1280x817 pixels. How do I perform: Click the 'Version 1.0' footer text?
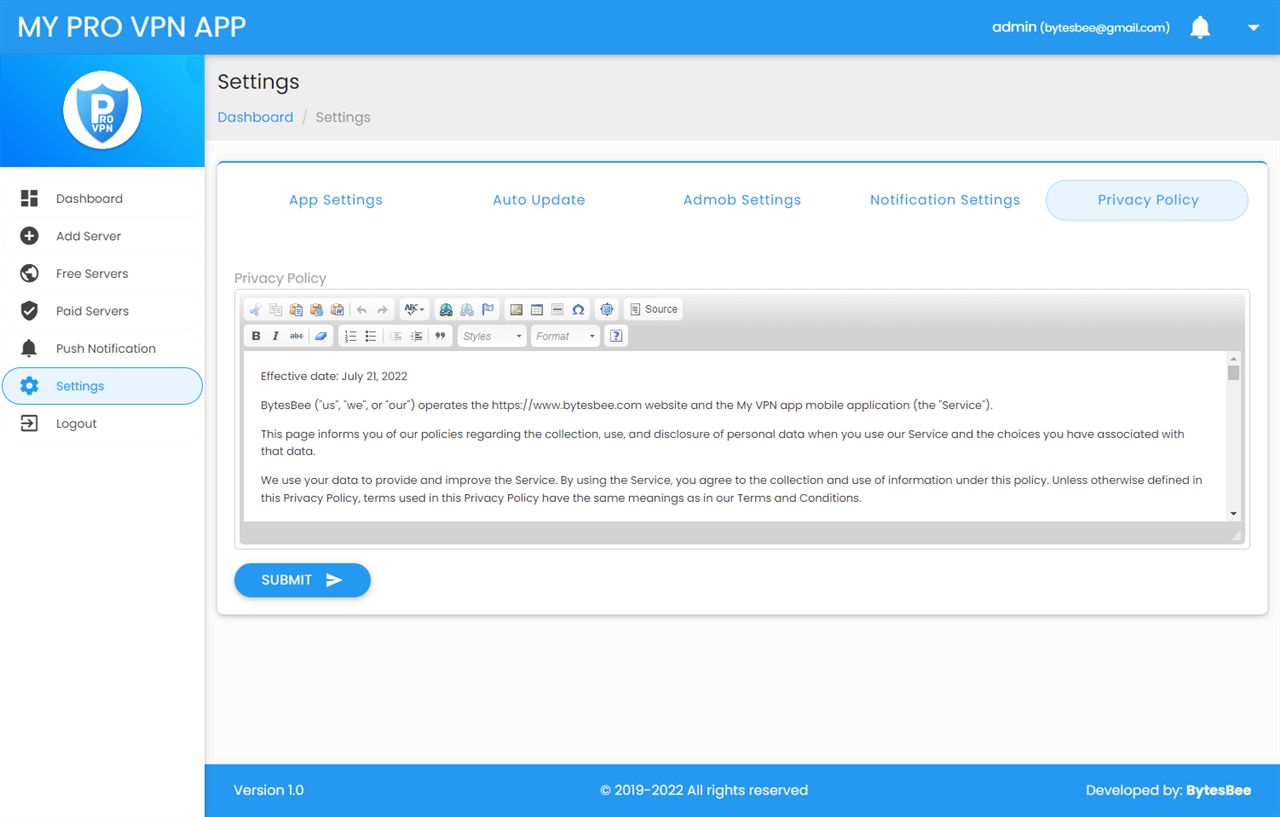(x=269, y=790)
